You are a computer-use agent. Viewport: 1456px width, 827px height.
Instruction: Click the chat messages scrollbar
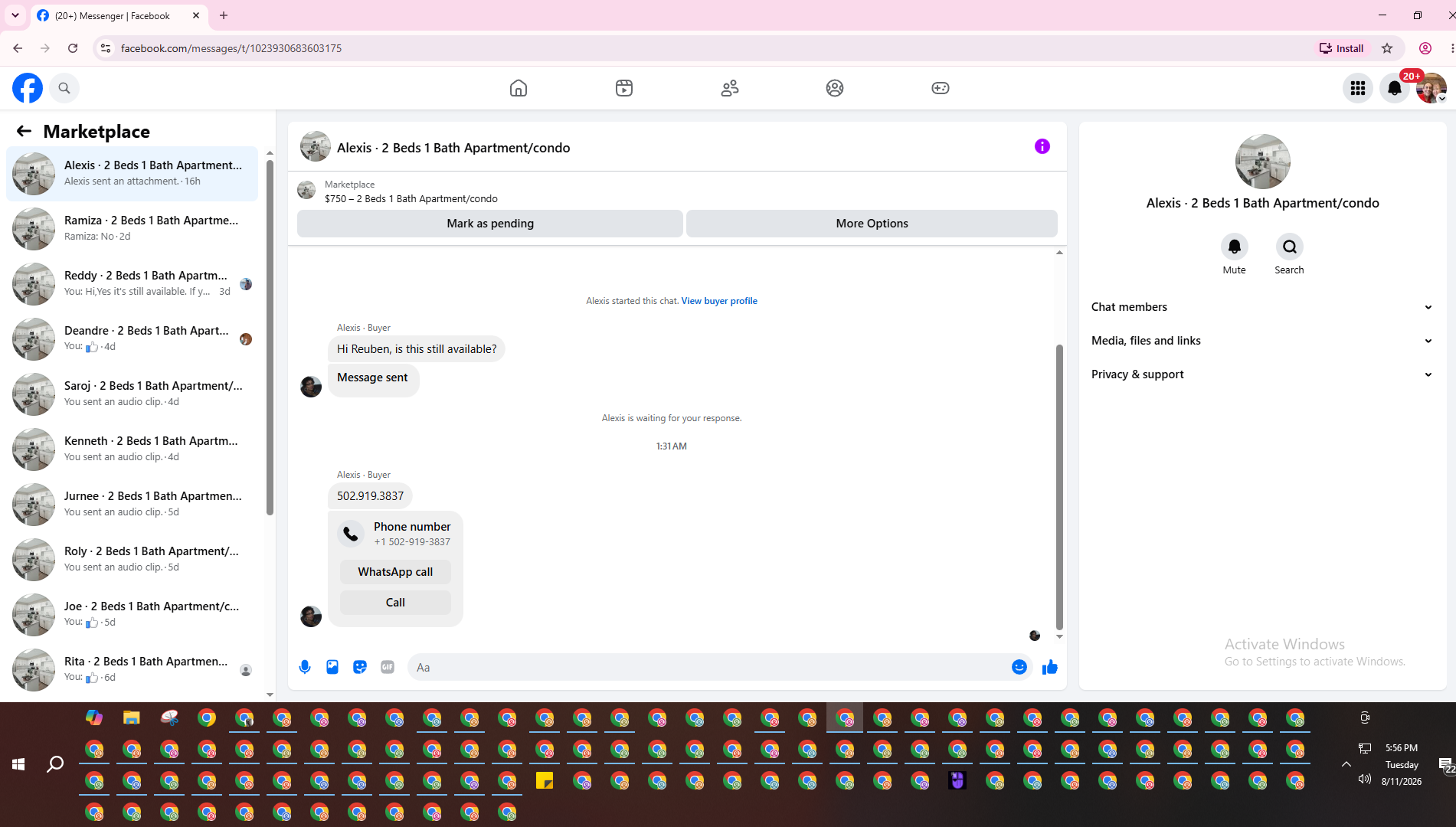coord(1059,486)
